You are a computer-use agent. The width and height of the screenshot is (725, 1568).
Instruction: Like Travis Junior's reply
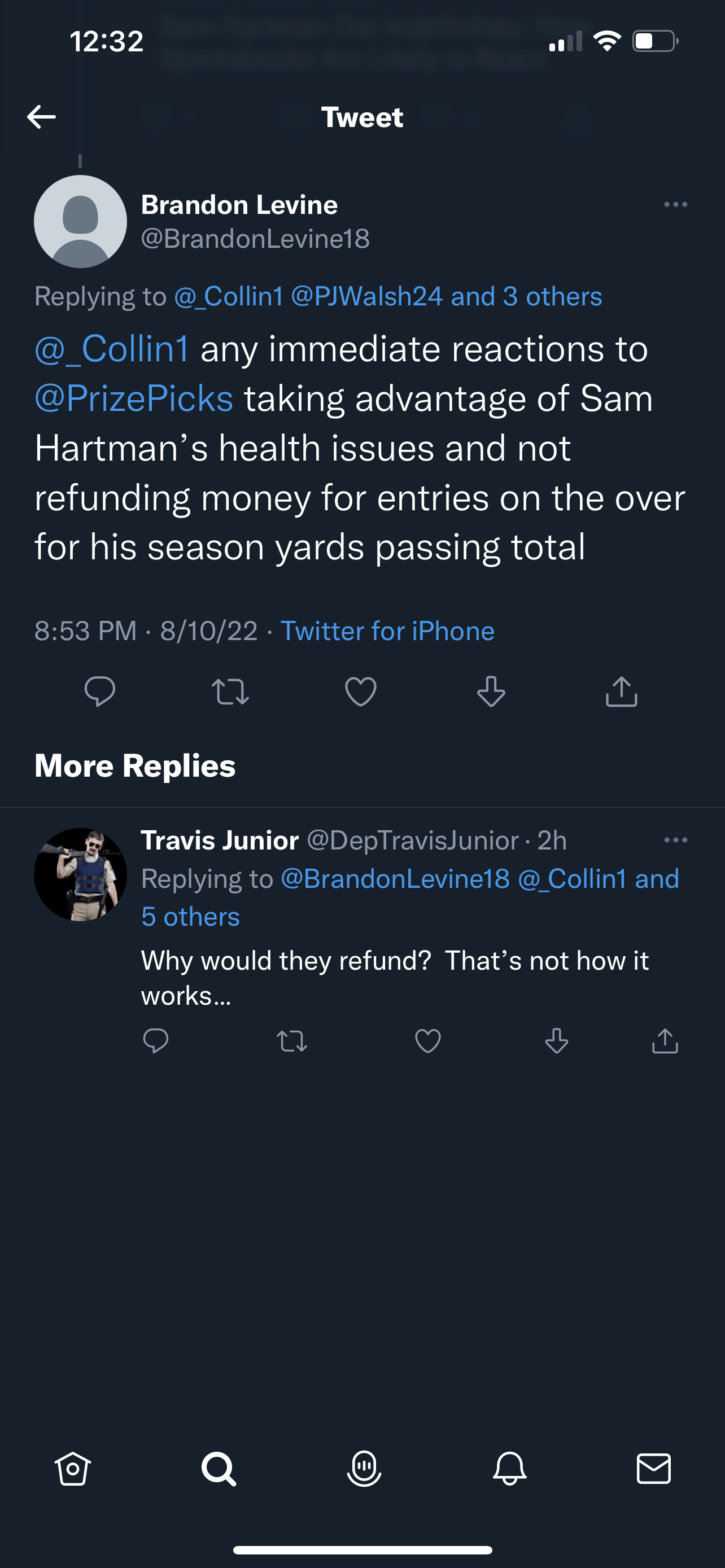coord(427,1041)
